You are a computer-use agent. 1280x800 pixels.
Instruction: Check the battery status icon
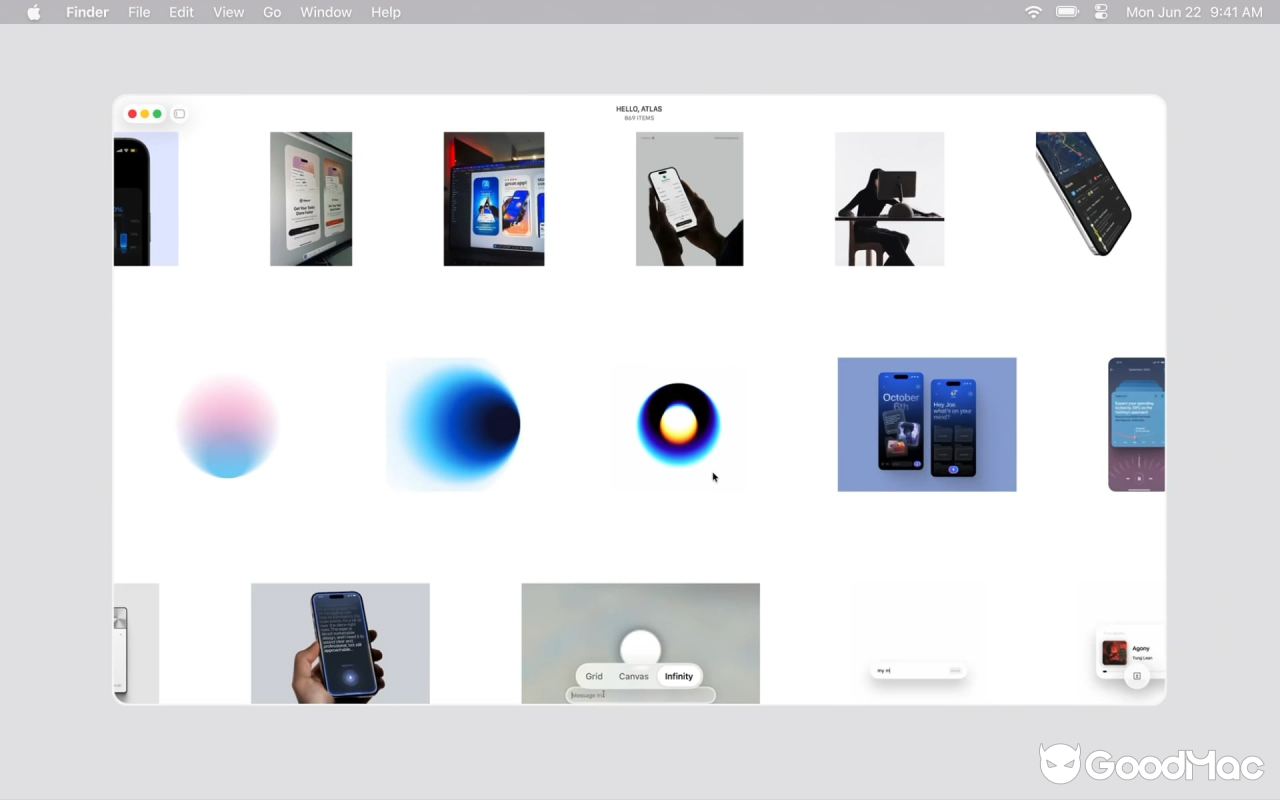click(1067, 12)
